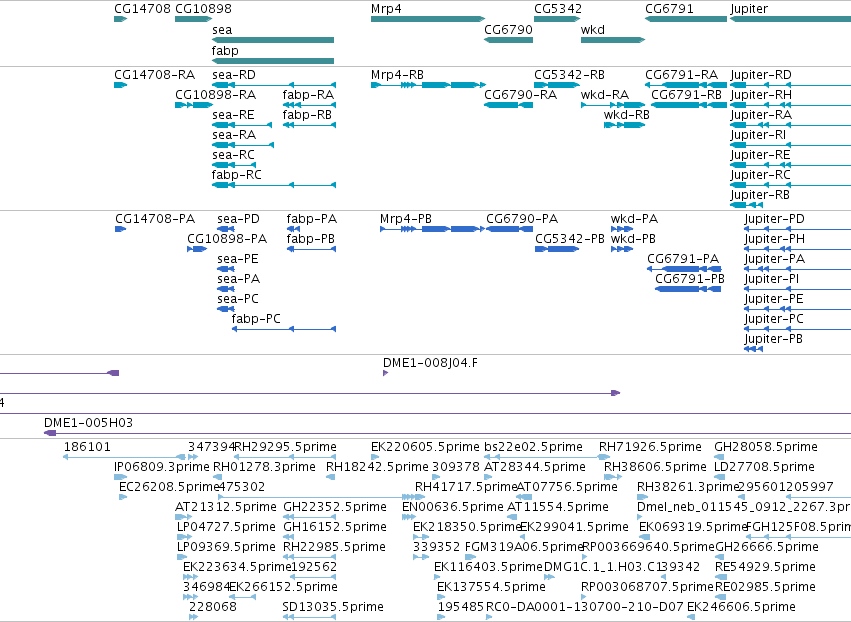Click transcript fabp-RC

click(274, 185)
